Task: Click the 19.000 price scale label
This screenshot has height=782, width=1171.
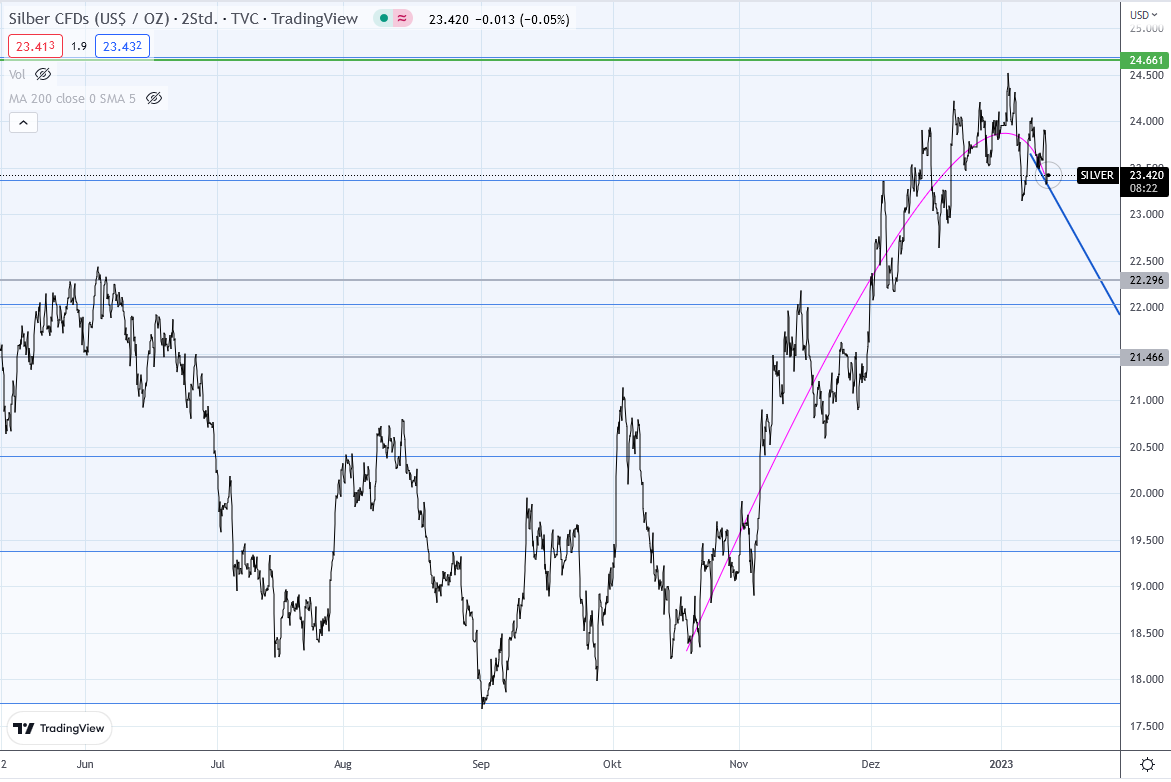Action: point(1146,586)
